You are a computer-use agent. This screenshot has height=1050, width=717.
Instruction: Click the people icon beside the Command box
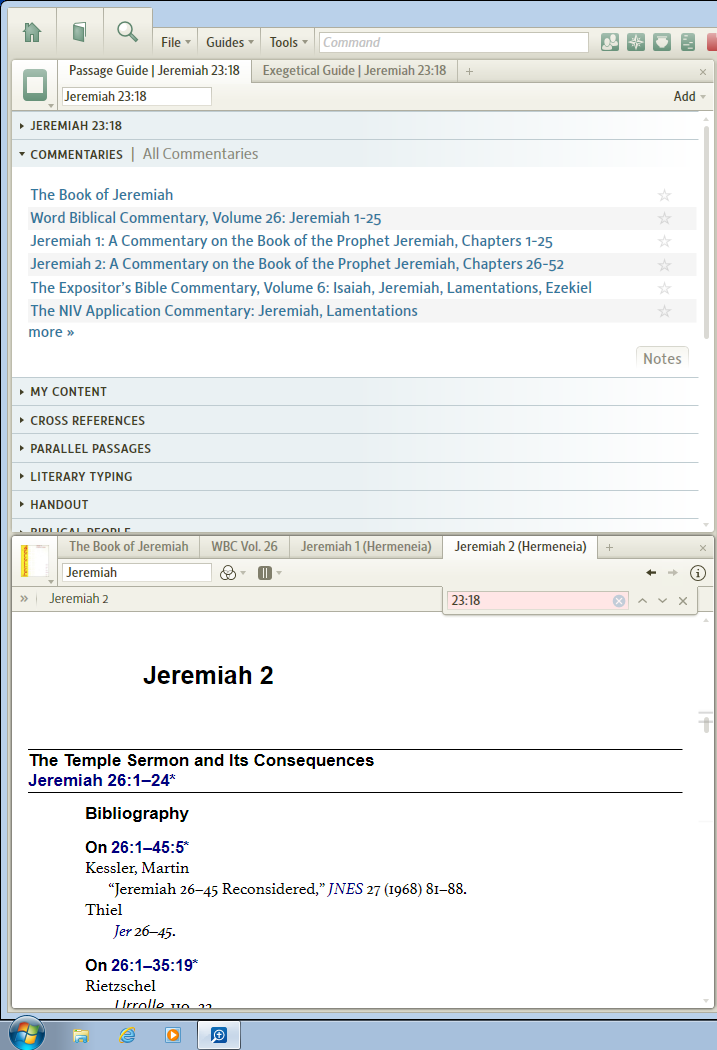609,42
